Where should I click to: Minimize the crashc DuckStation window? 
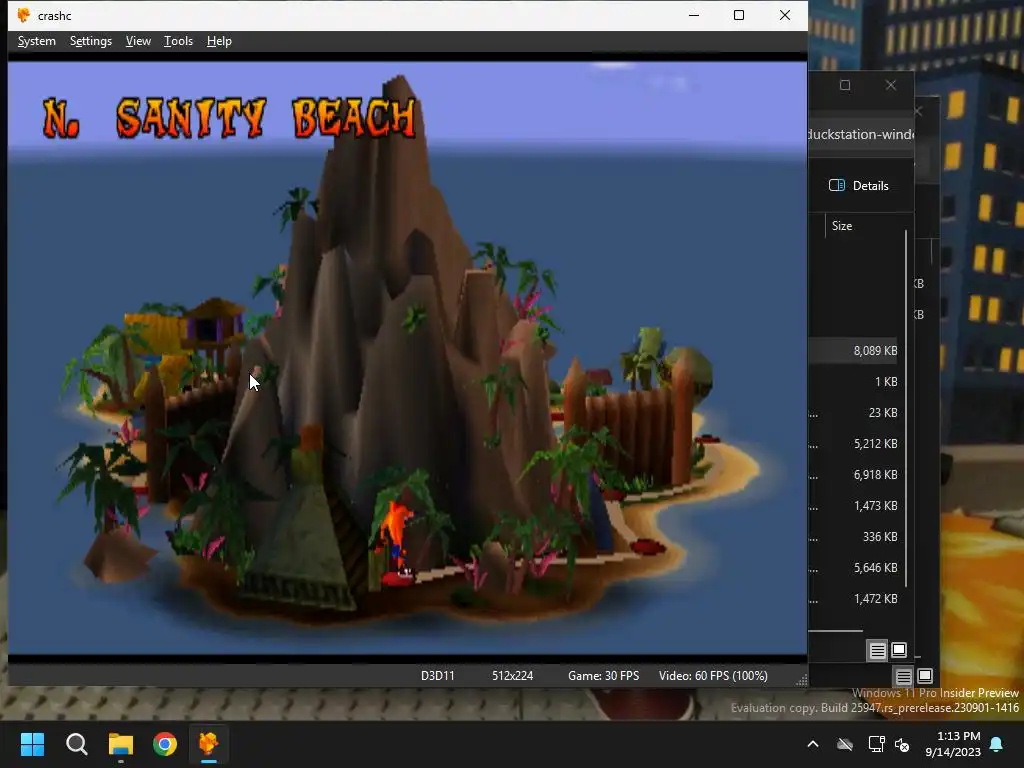pos(694,15)
